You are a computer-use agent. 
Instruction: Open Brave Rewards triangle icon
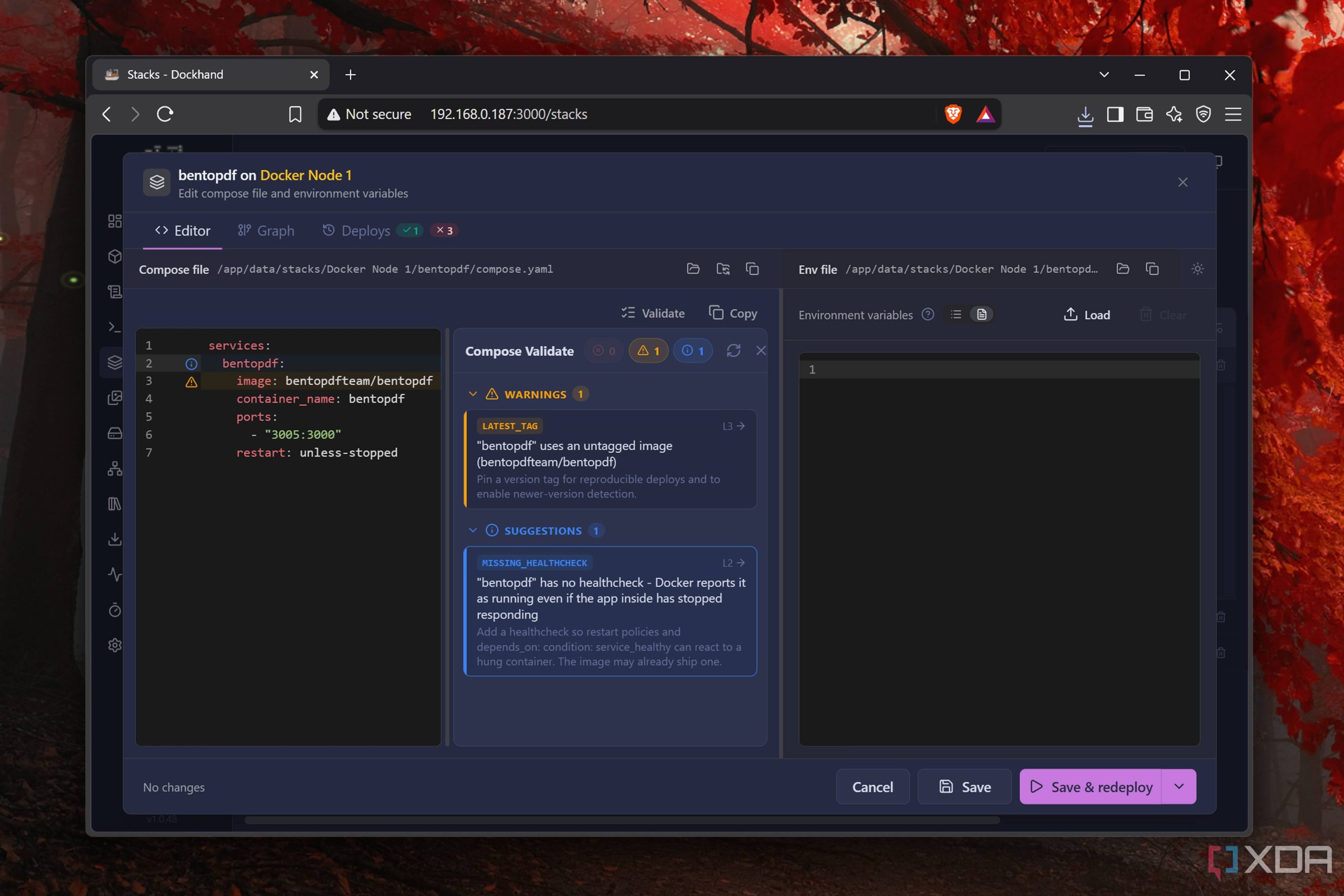tap(986, 114)
